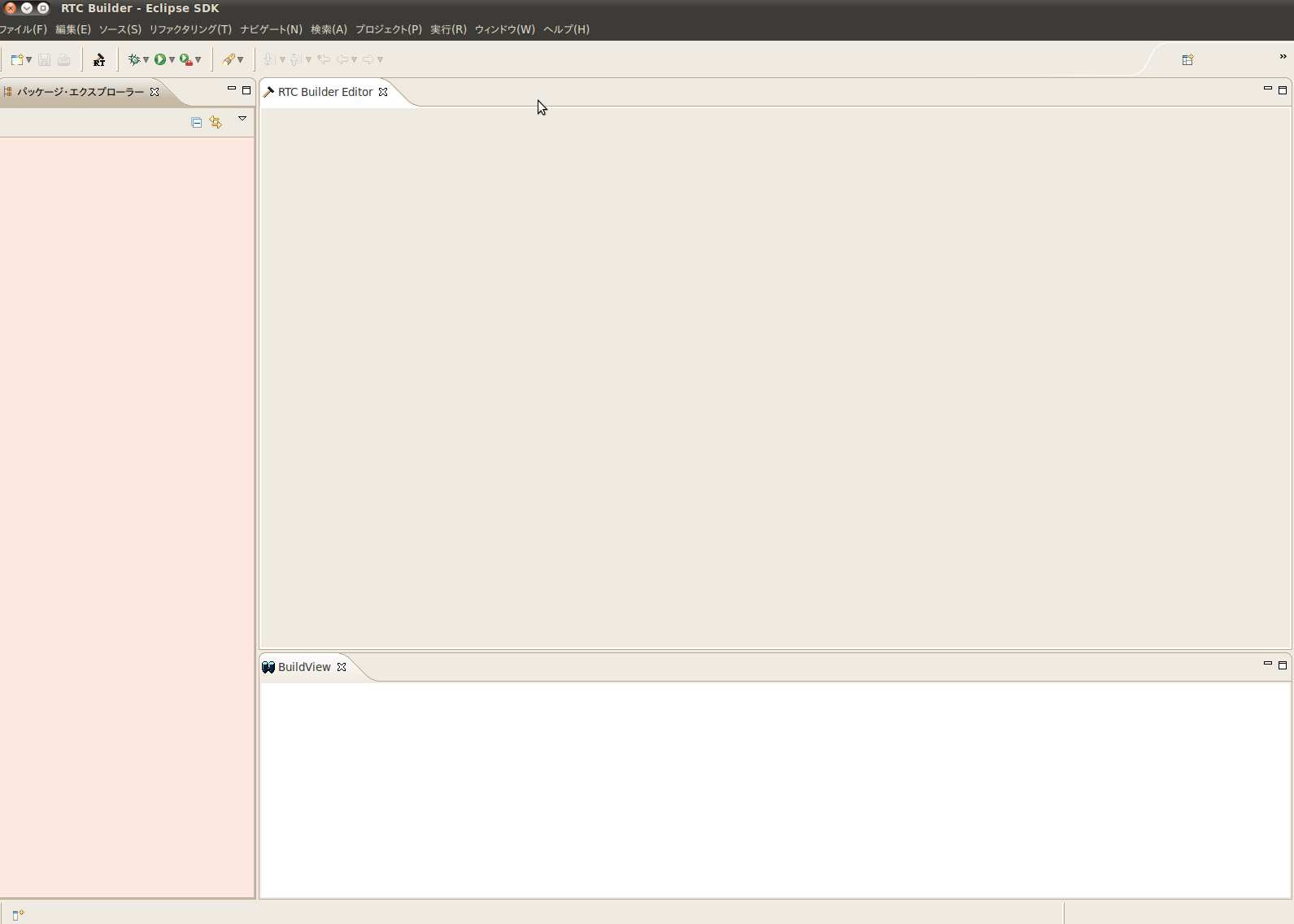The height and width of the screenshot is (924, 1294).
Task: Select the BuildView tab
Action: point(304,667)
